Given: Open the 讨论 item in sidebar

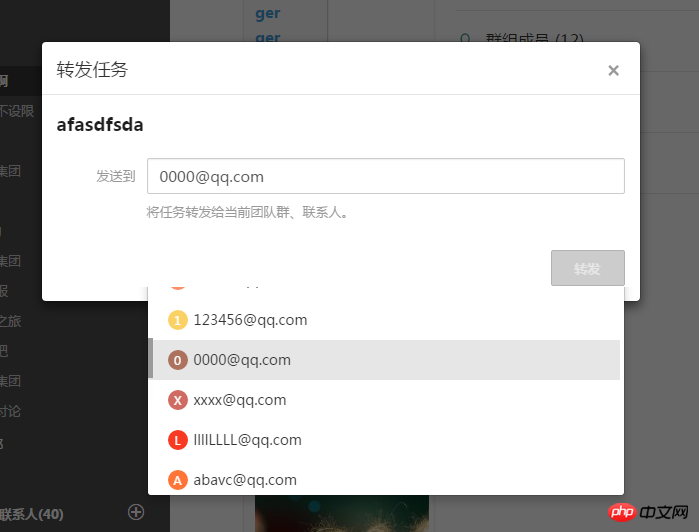Looking at the screenshot, I should pyautogui.click(x=10, y=411).
